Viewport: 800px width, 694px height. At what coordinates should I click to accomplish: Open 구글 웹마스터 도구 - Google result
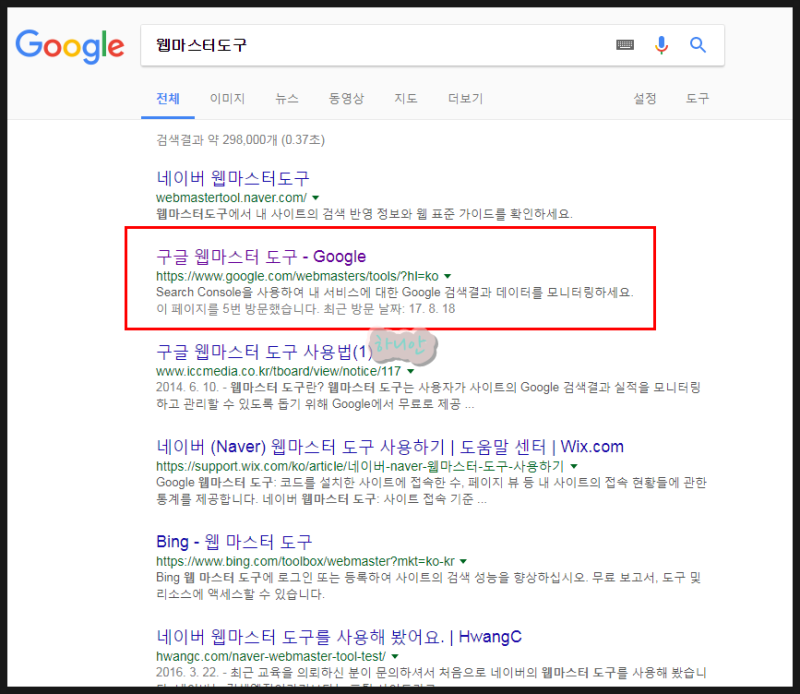(261, 256)
